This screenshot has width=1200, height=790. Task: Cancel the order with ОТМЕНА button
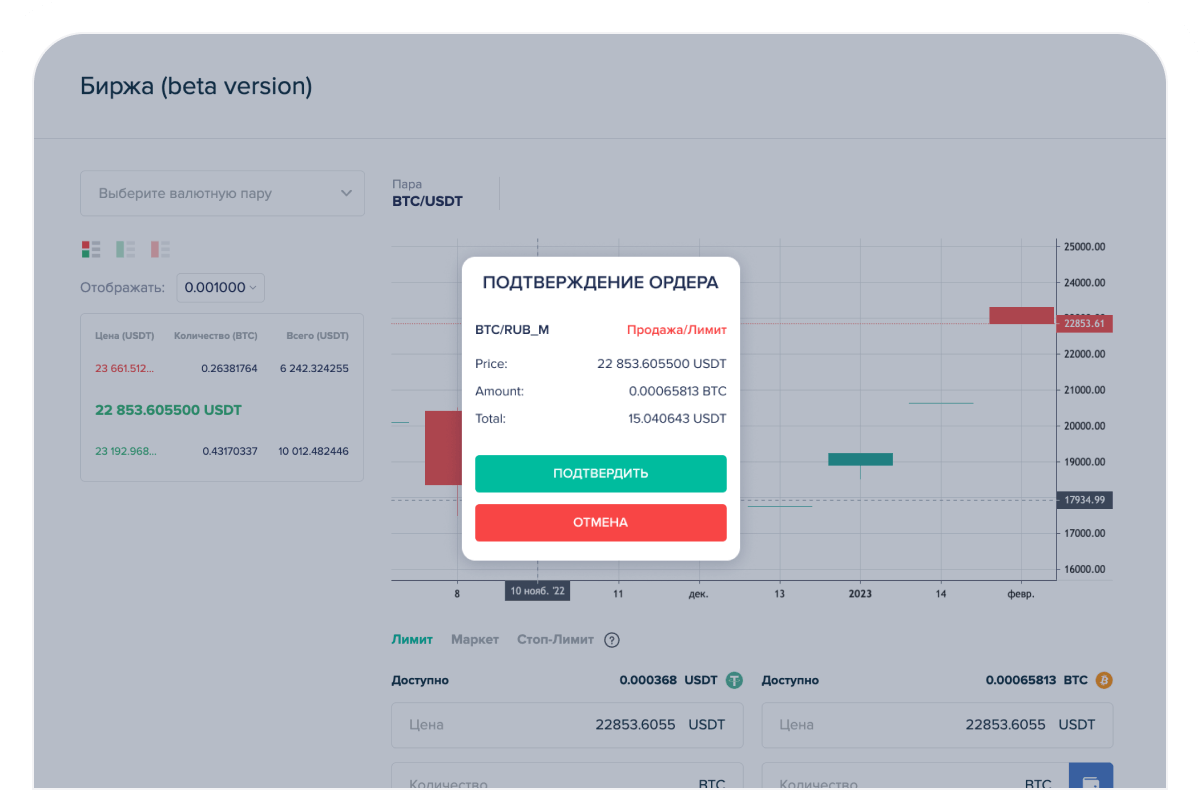coord(600,522)
